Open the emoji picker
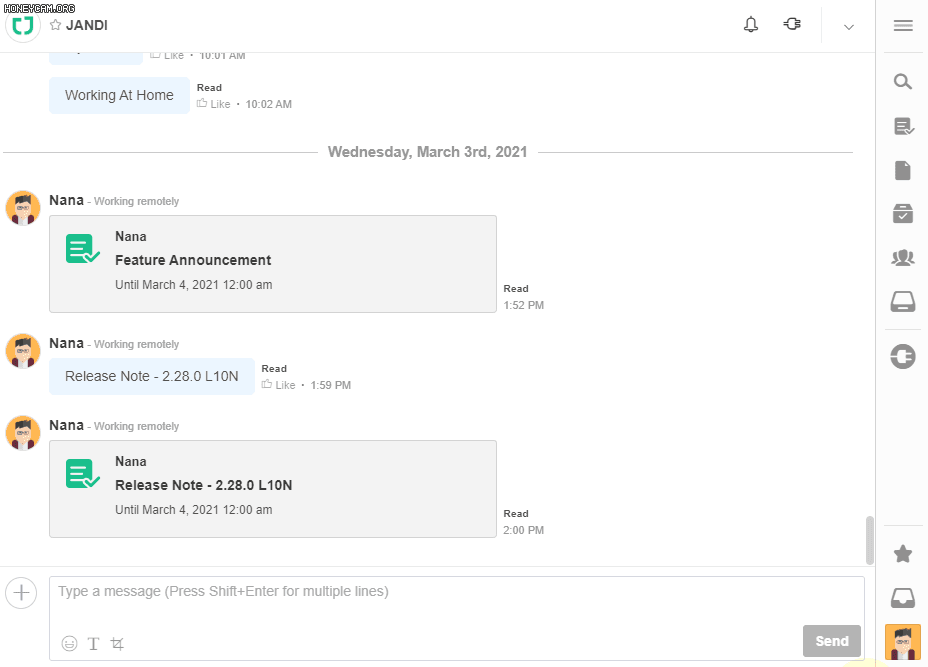Image resolution: width=928 pixels, height=667 pixels. [69, 643]
